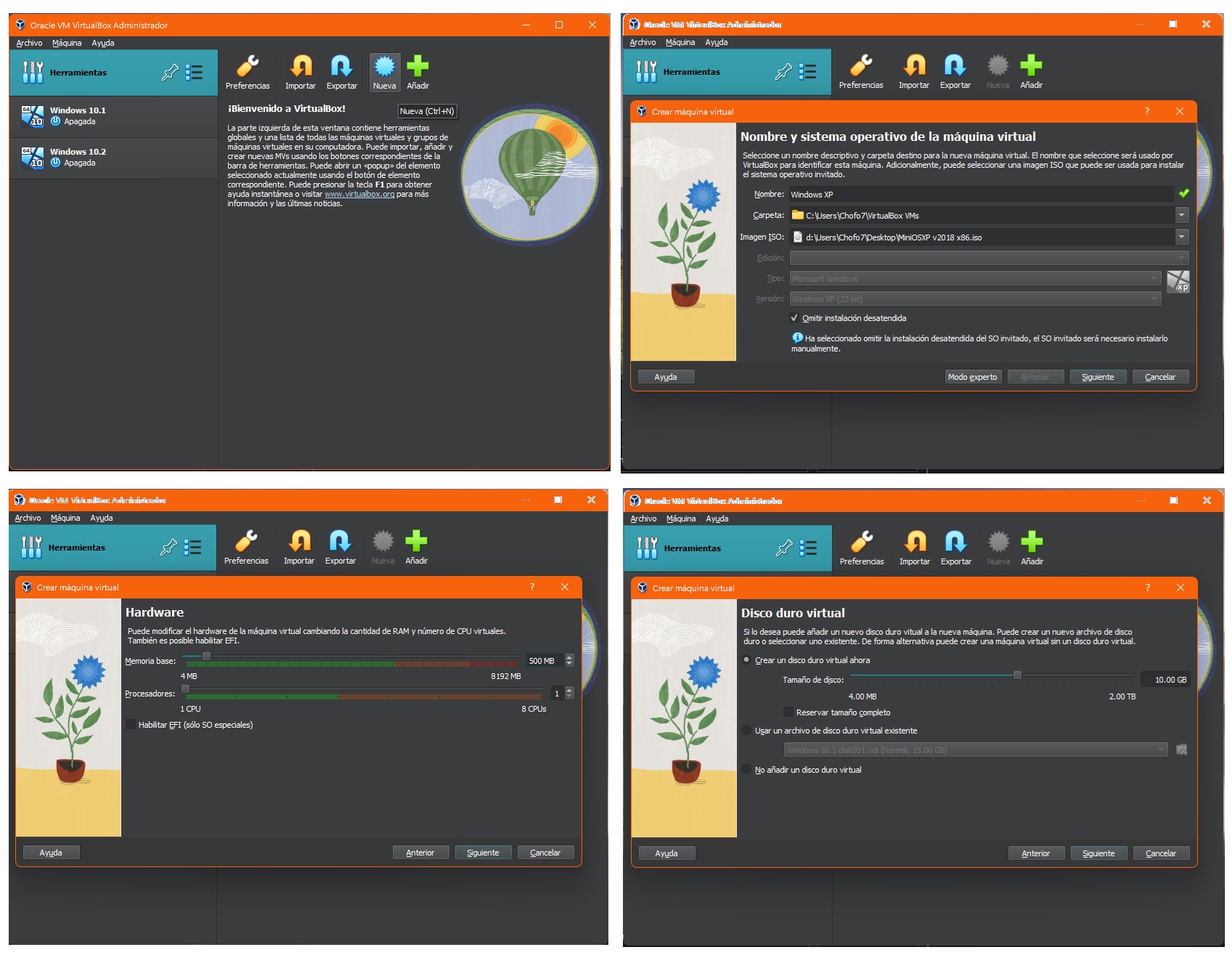
Task: Click Preferencias icon above Disco duro virtual dialog
Action: pyautogui.click(x=862, y=543)
